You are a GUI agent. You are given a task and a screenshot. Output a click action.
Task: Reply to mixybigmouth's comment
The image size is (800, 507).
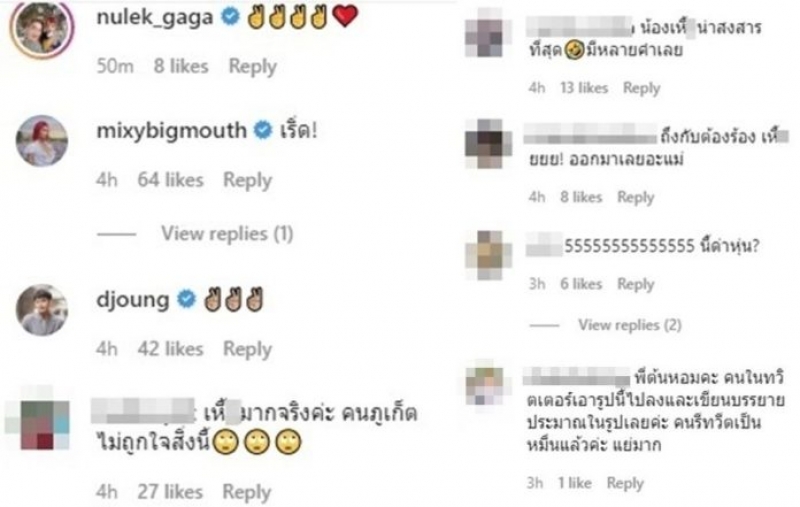pos(247,180)
